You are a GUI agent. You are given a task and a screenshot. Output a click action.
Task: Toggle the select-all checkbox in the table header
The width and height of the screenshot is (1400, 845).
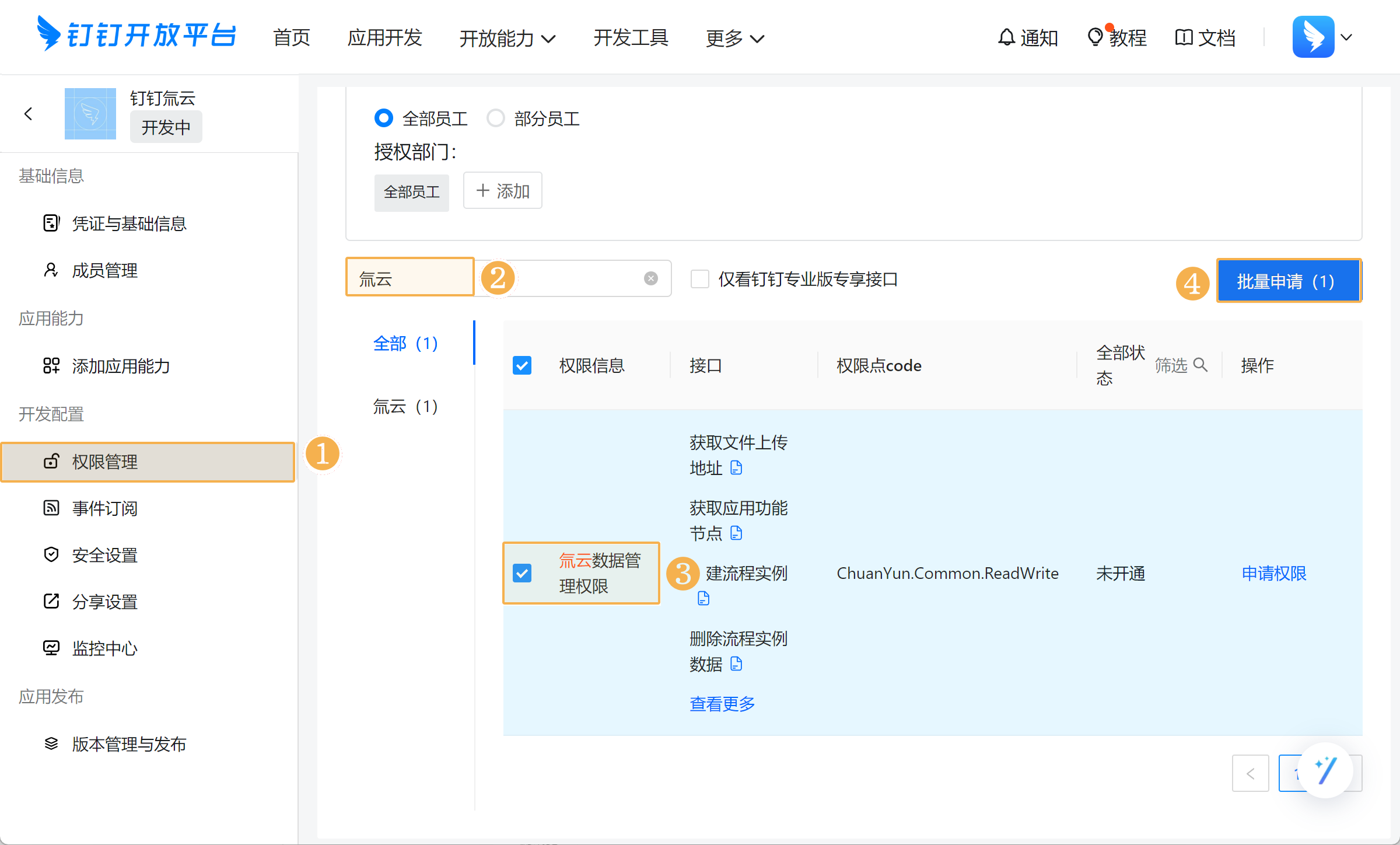pyautogui.click(x=522, y=365)
